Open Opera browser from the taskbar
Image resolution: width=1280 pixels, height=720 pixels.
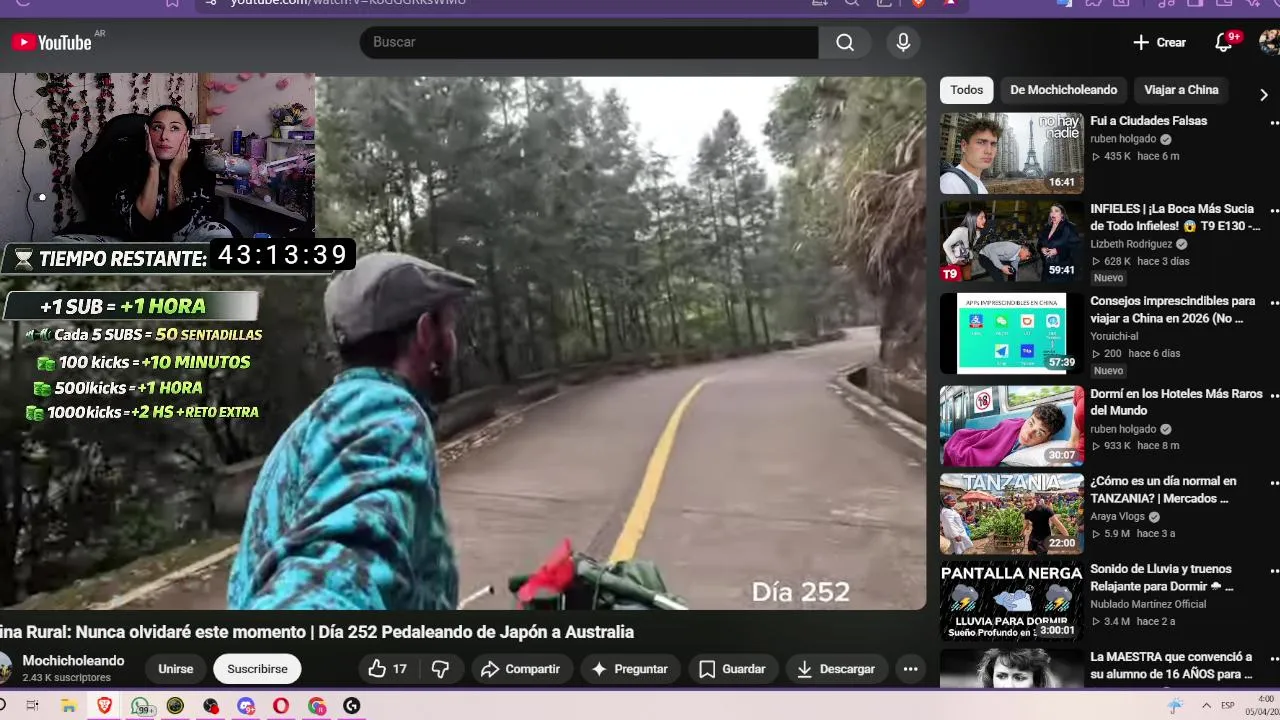(x=281, y=706)
